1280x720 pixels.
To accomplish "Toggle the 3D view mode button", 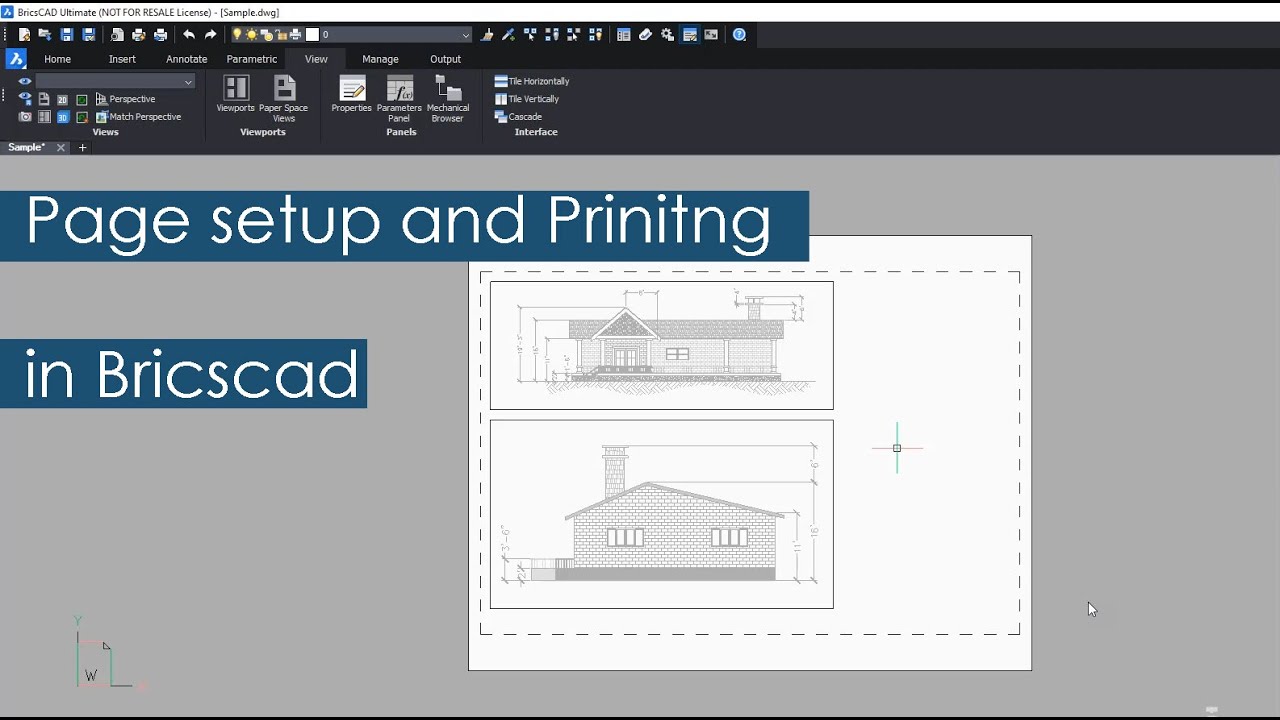I will 63,117.
